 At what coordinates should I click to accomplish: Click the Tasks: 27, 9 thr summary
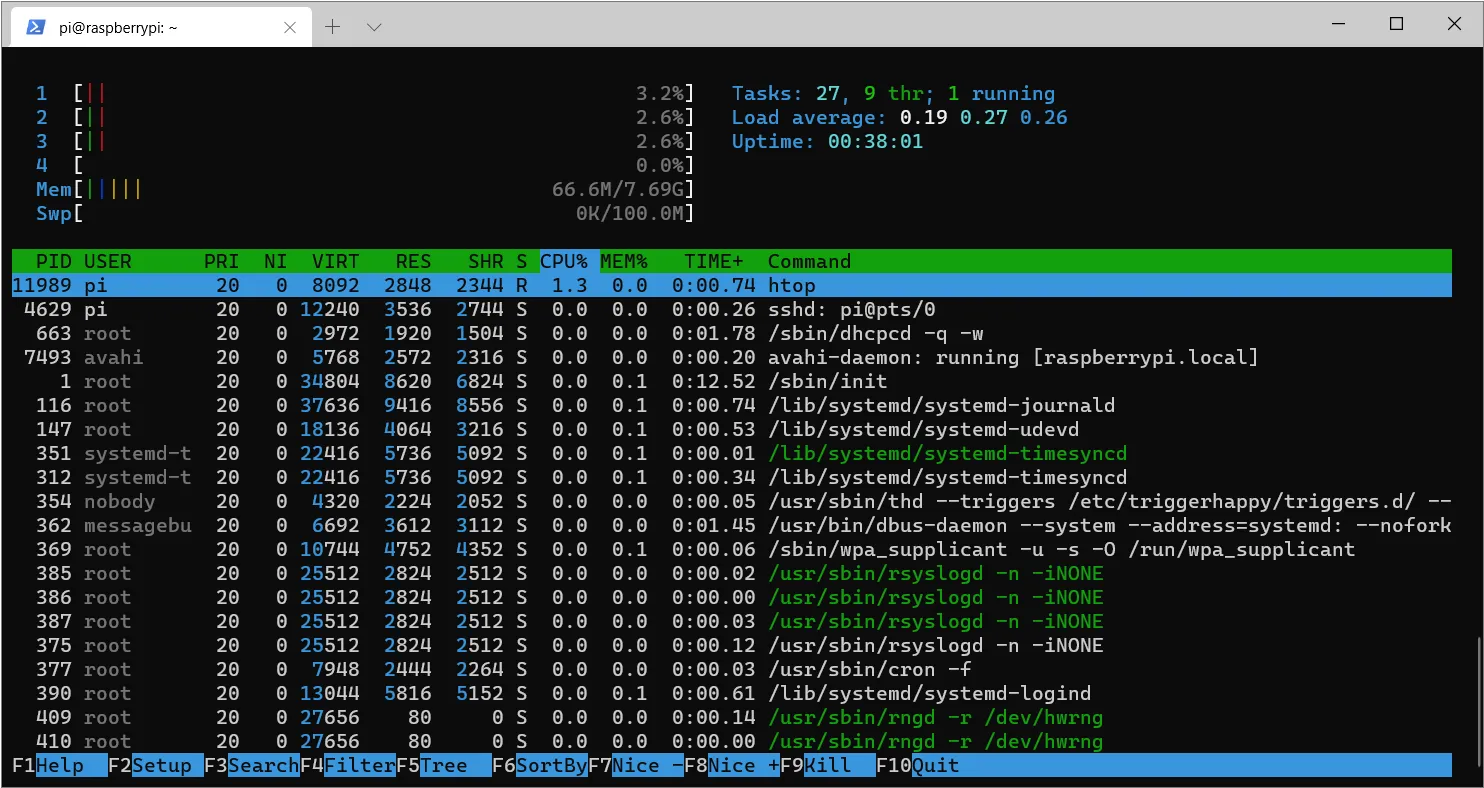pos(893,93)
